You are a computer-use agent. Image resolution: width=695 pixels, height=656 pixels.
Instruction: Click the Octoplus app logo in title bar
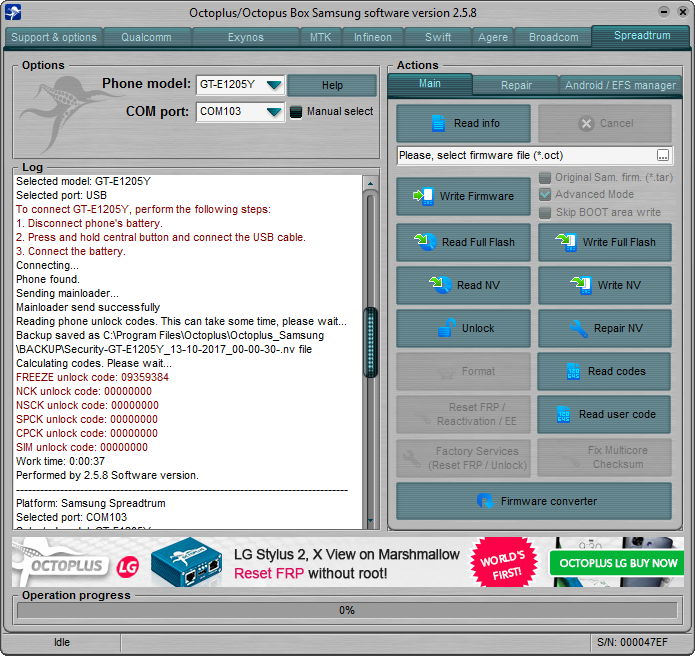(13, 12)
